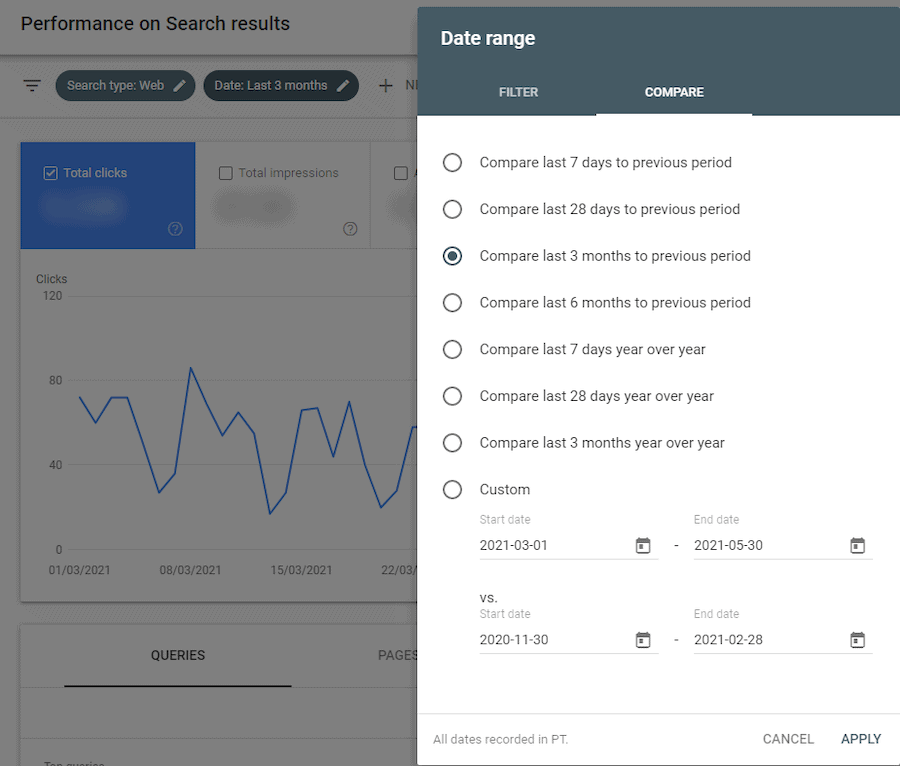Click the CANCEL button
Image resolution: width=900 pixels, height=766 pixels.
tap(788, 739)
